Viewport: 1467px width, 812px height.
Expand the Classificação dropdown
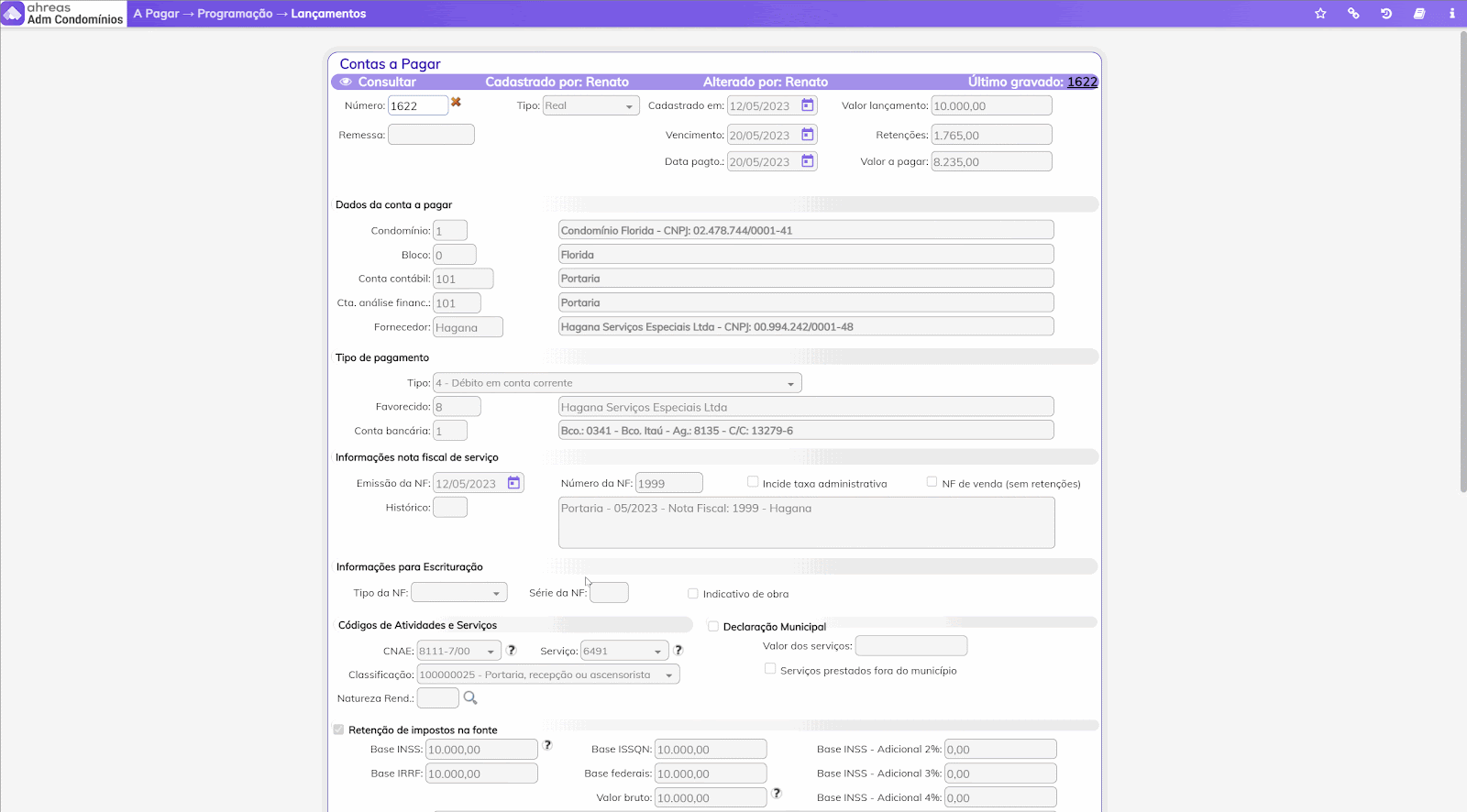547,675
